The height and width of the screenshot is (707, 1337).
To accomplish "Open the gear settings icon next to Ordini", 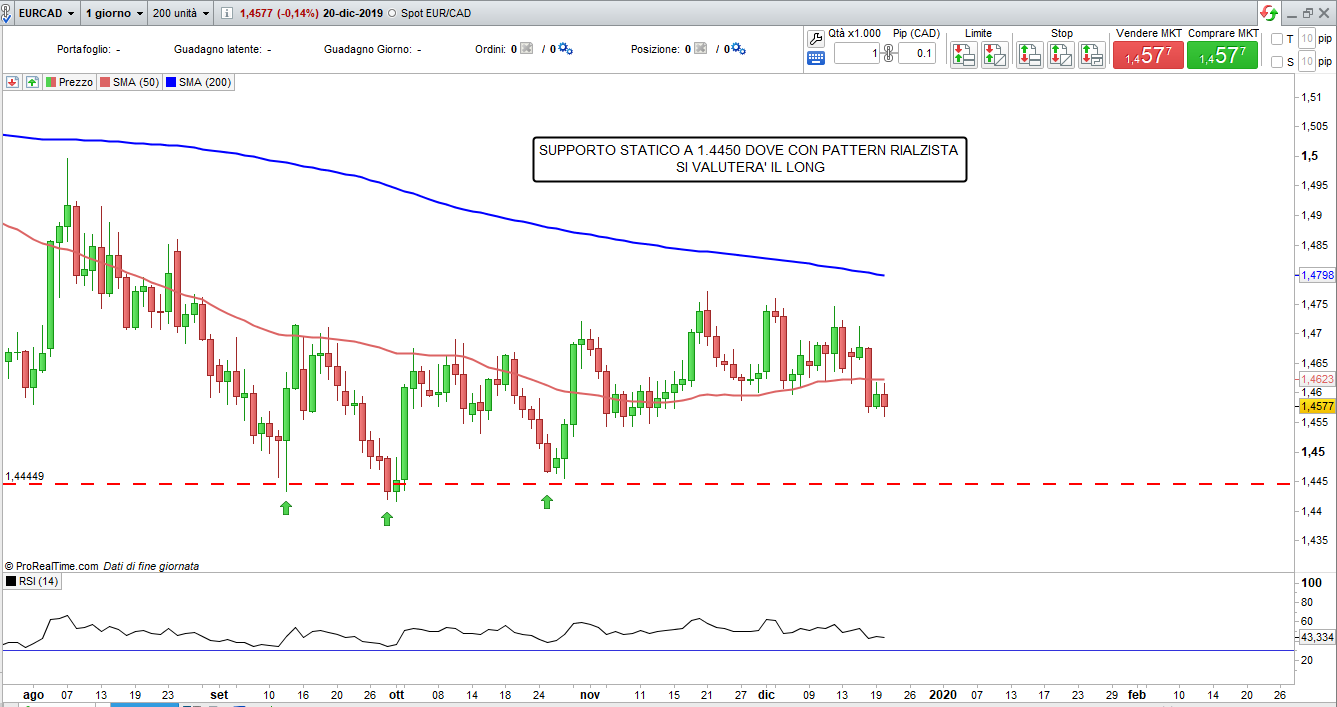I will point(565,49).
